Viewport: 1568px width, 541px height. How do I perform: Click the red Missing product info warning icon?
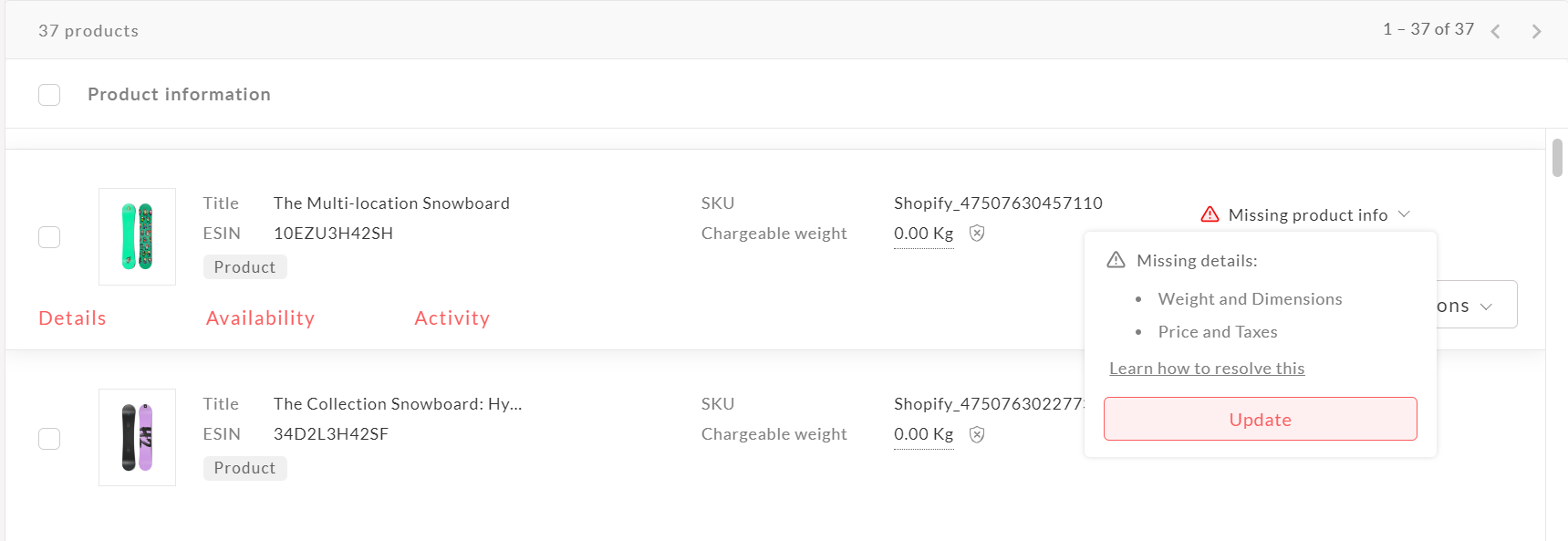click(x=1210, y=214)
